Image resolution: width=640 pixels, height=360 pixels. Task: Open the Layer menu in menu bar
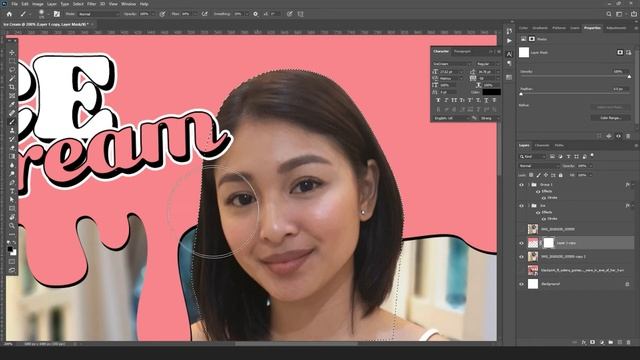52,4
